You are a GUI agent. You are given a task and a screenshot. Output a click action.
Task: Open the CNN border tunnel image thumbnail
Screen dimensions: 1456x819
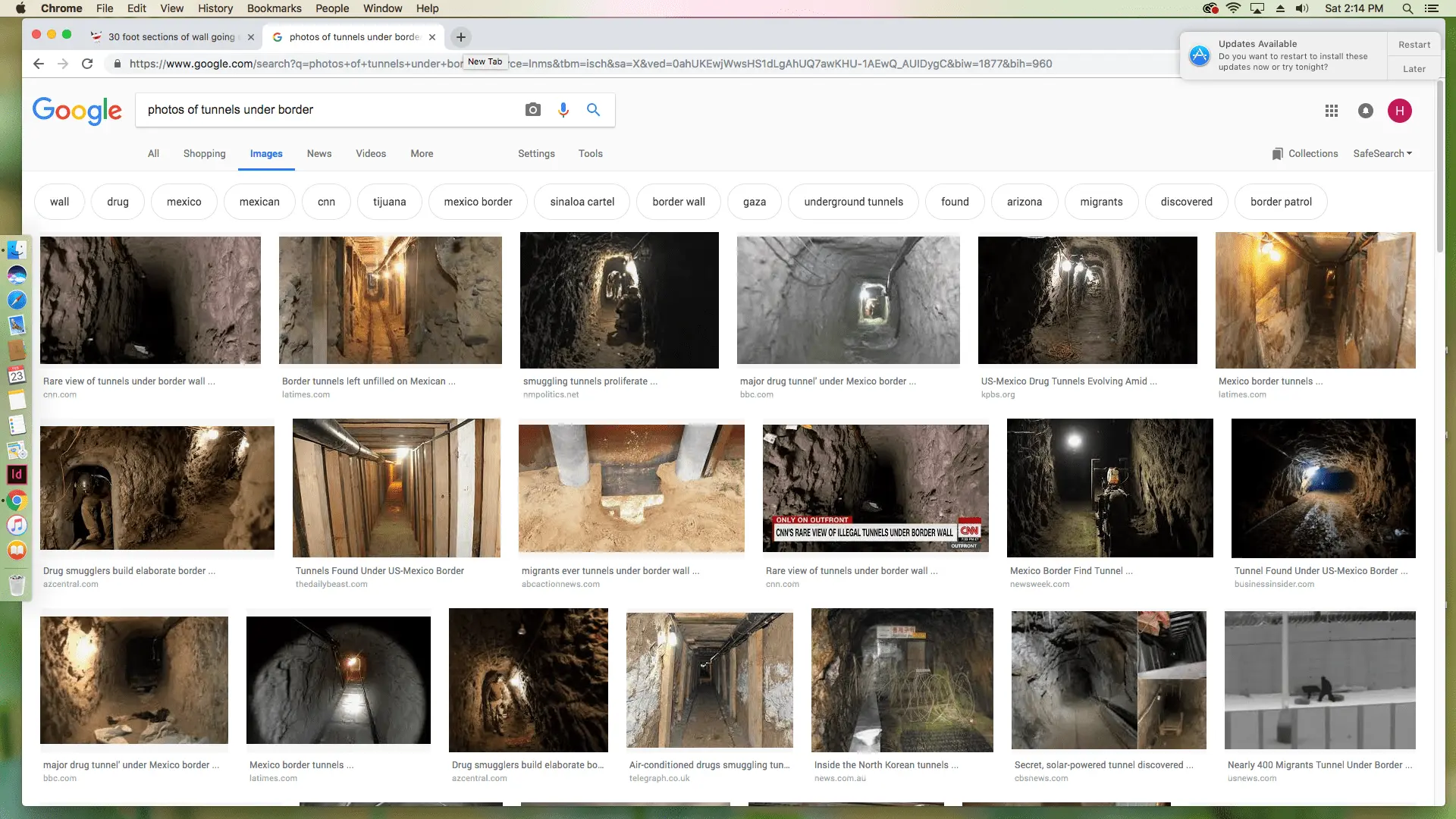click(874, 488)
